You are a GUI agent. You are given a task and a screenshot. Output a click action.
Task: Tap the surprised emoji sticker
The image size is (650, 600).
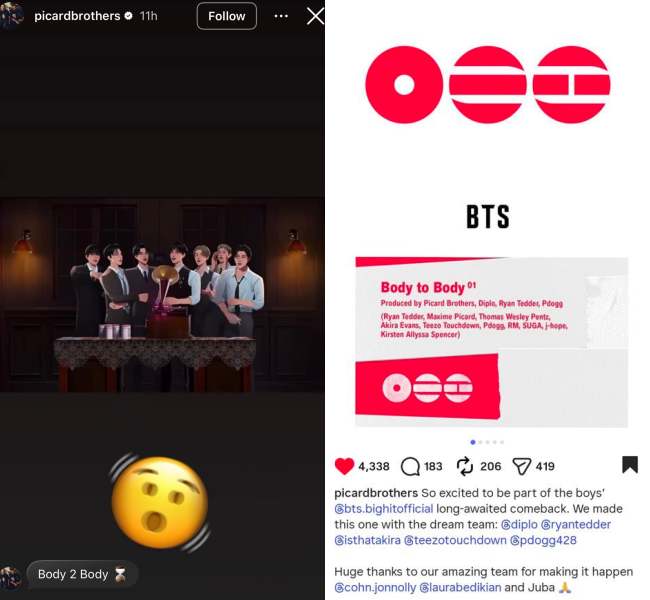pyautogui.click(x=160, y=503)
